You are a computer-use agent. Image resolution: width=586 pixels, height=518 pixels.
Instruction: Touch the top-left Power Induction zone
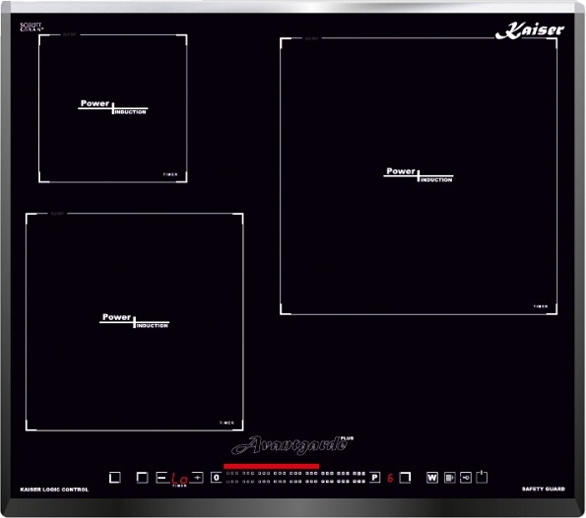(113, 108)
